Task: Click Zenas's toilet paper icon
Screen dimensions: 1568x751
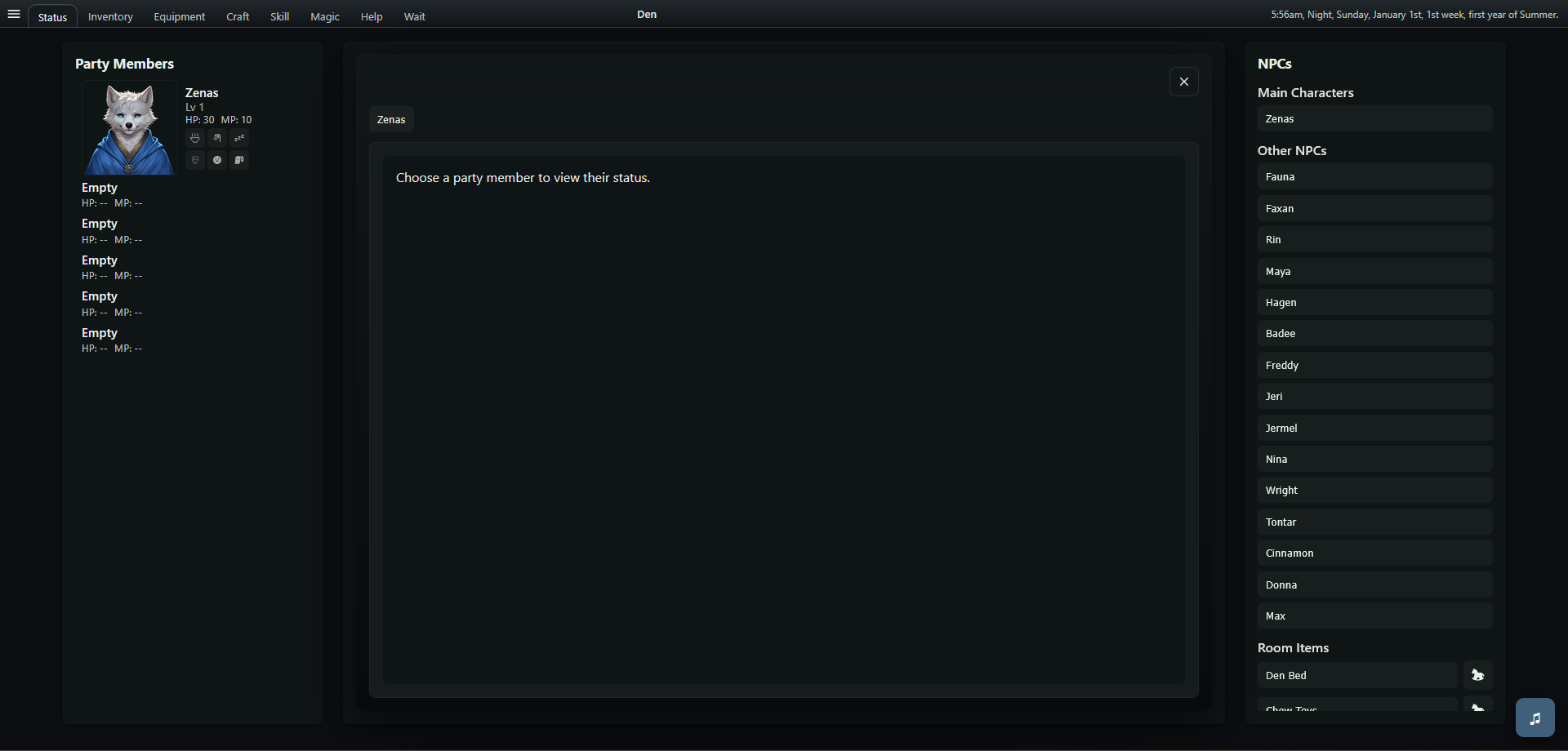Action: click(x=239, y=160)
